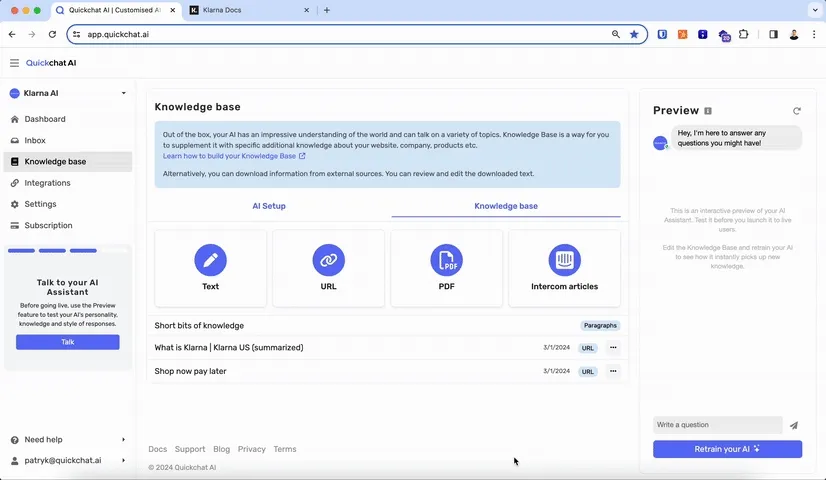Click the info icon next to Preview
This screenshot has width=826, height=480.
tap(708, 111)
